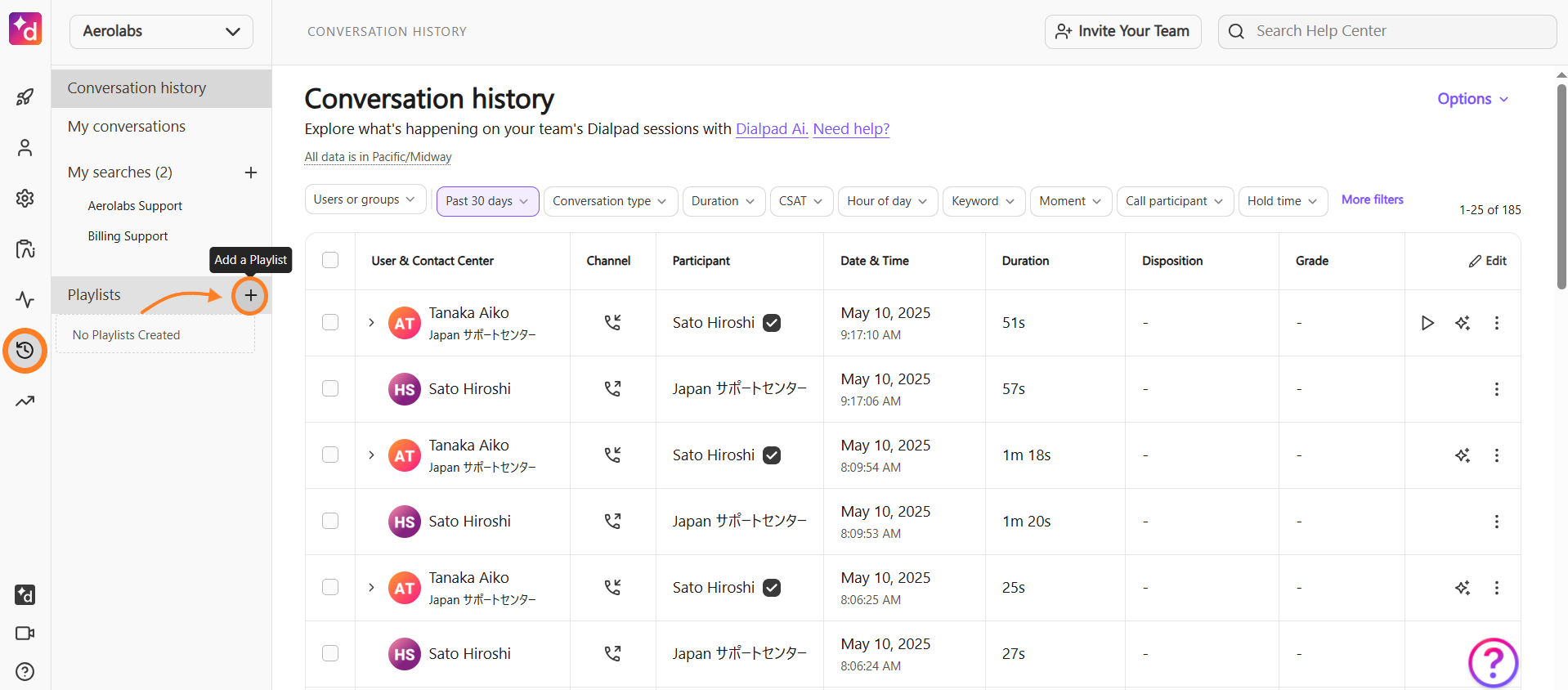
Task: Select the checkbox for the 8:09:54 AM call
Action: pos(330,455)
